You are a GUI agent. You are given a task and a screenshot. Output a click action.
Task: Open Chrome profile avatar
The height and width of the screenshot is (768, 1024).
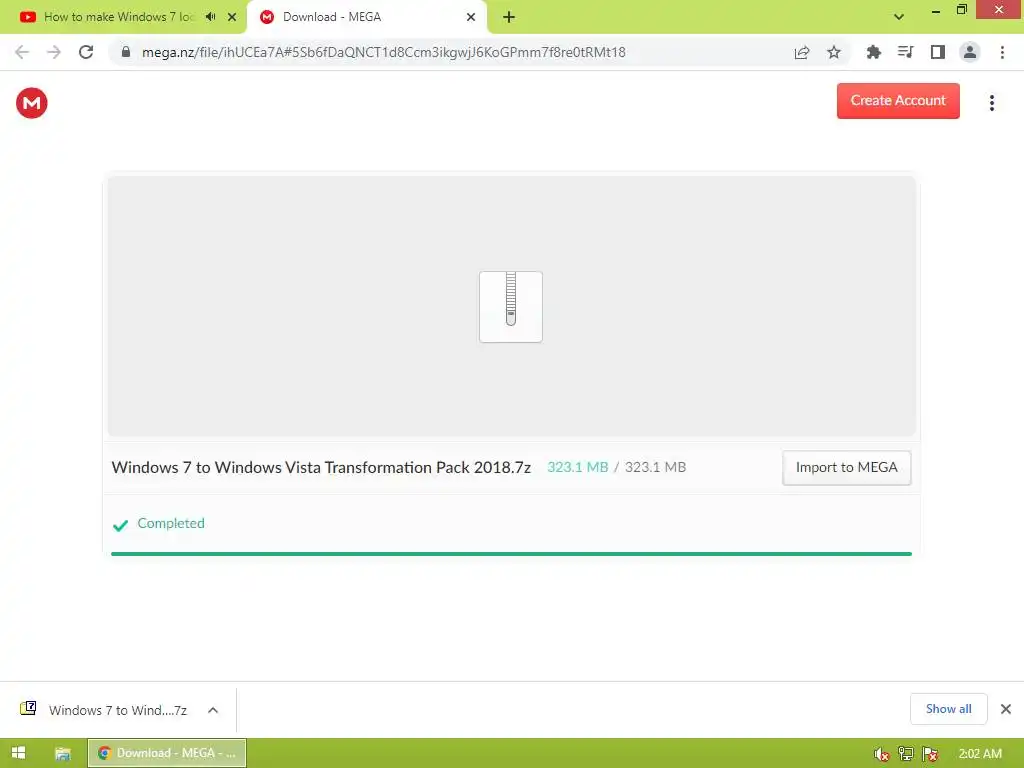[970, 52]
